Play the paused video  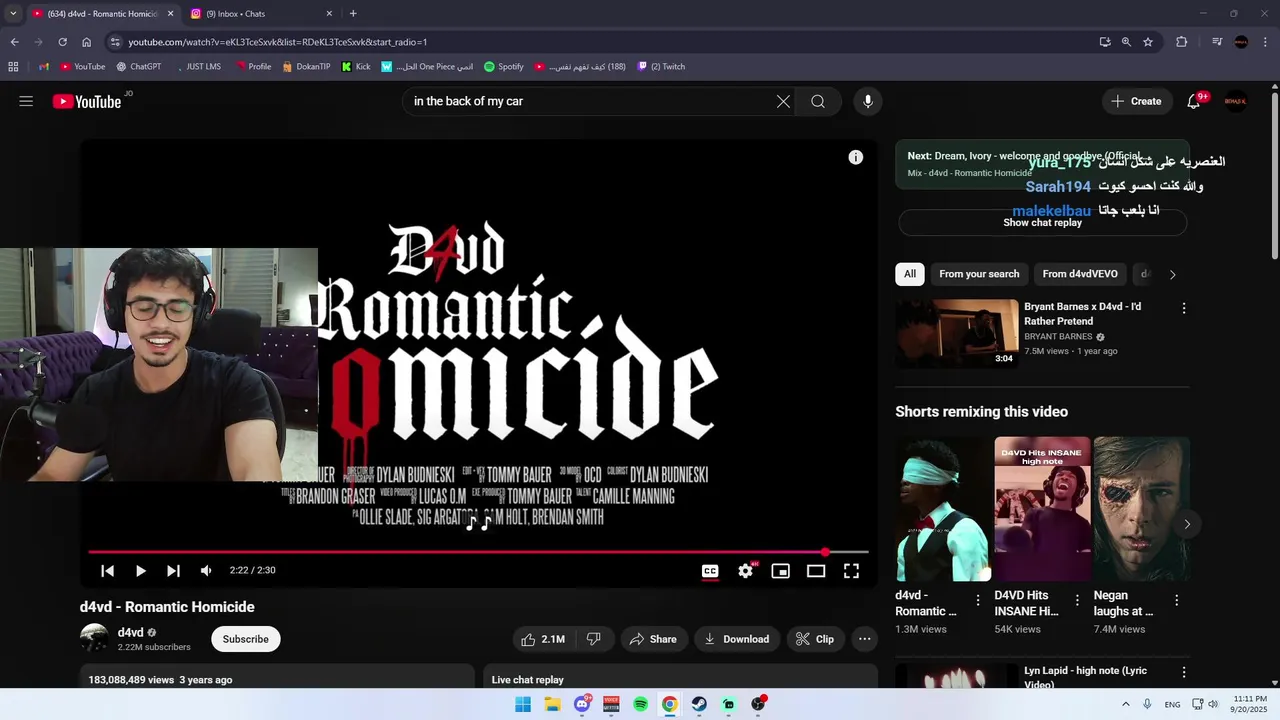coord(140,571)
